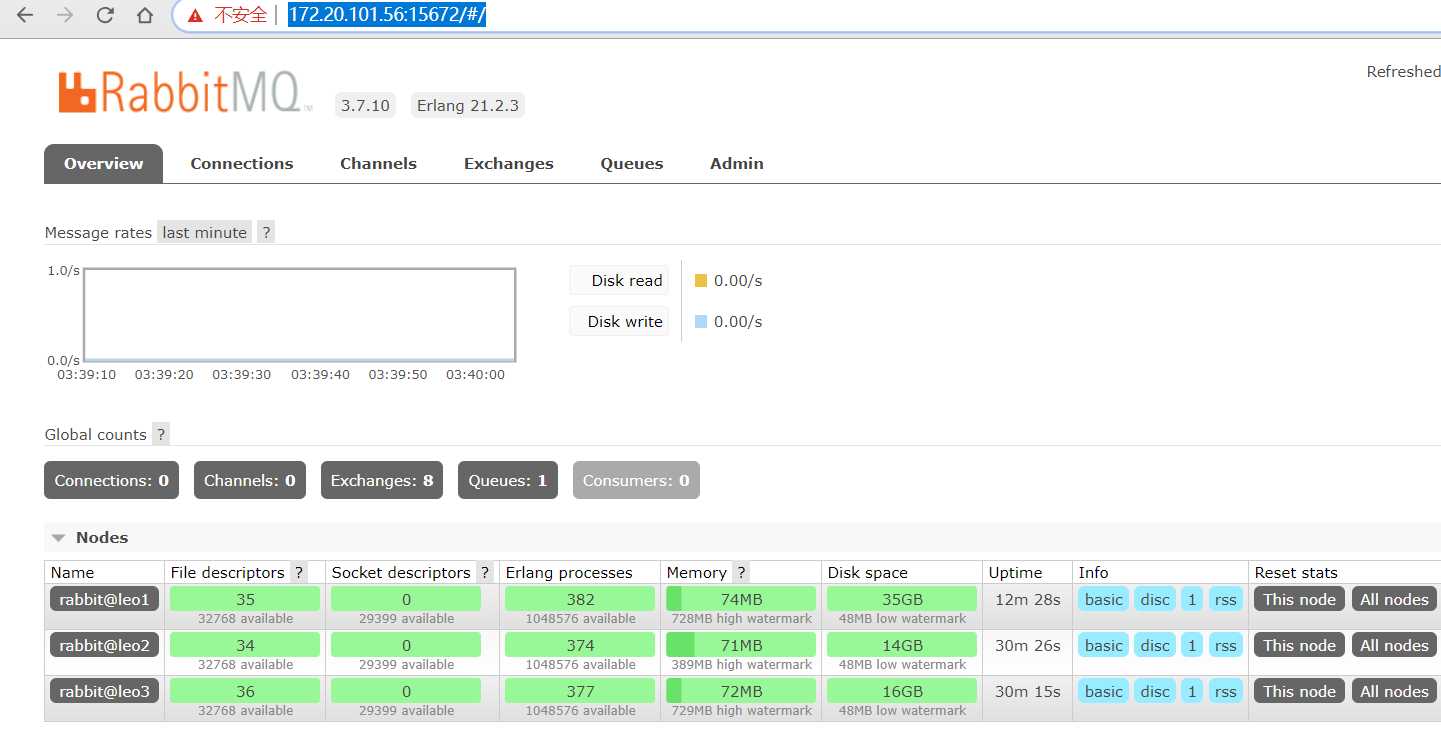Click the 35 file descriptors value
1441x732 pixels.
point(245,599)
